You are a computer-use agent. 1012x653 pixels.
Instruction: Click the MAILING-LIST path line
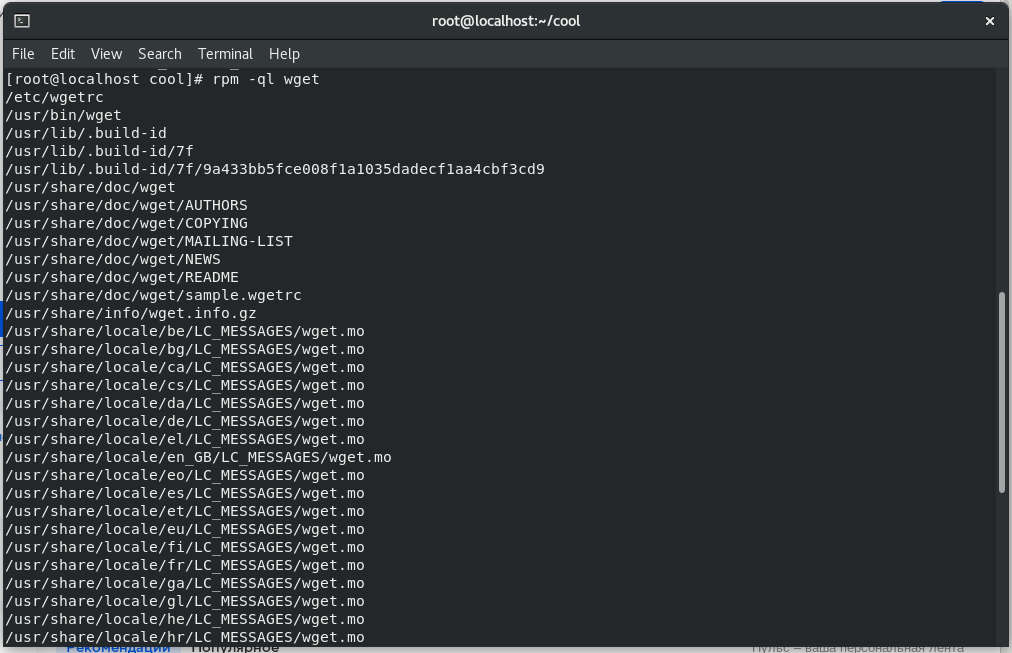149,242
